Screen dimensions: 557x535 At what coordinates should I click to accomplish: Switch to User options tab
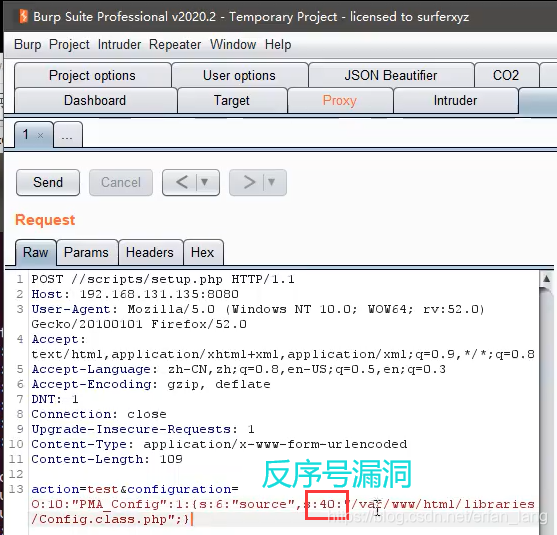[x=239, y=75]
